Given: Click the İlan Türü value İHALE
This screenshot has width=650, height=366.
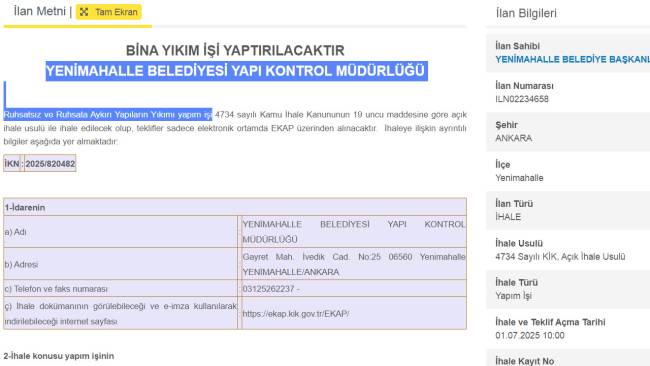Looking at the screenshot, I should click(x=508, y=217).
